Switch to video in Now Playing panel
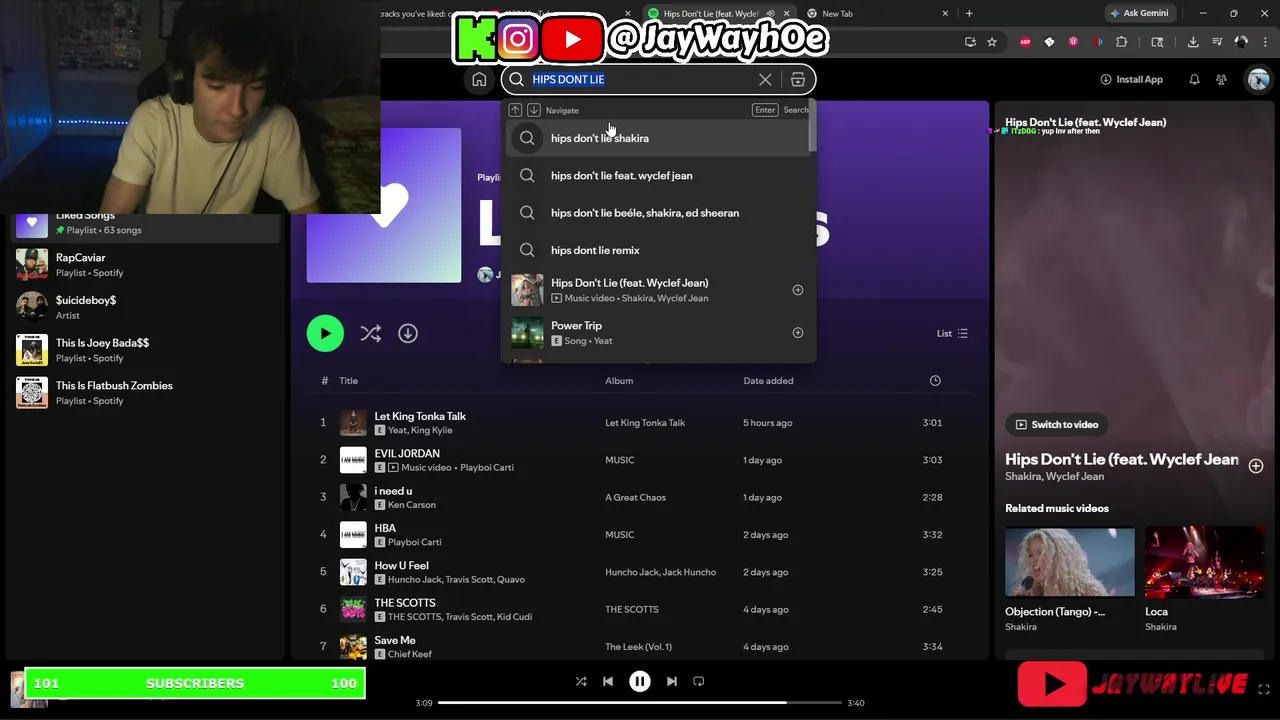1280x720 pixels. pos(1057,424)
